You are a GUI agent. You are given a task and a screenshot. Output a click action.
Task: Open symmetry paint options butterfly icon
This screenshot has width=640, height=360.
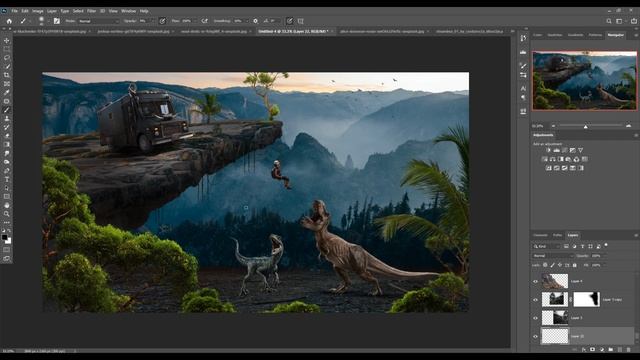click(x=300, y=21)
